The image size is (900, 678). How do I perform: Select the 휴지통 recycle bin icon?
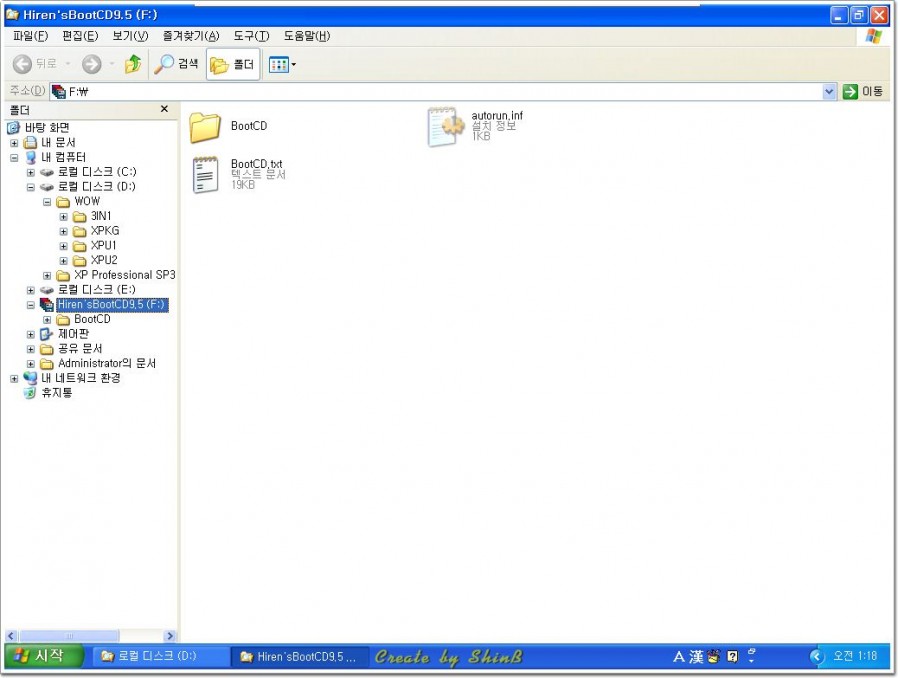(x=29, y=393)
